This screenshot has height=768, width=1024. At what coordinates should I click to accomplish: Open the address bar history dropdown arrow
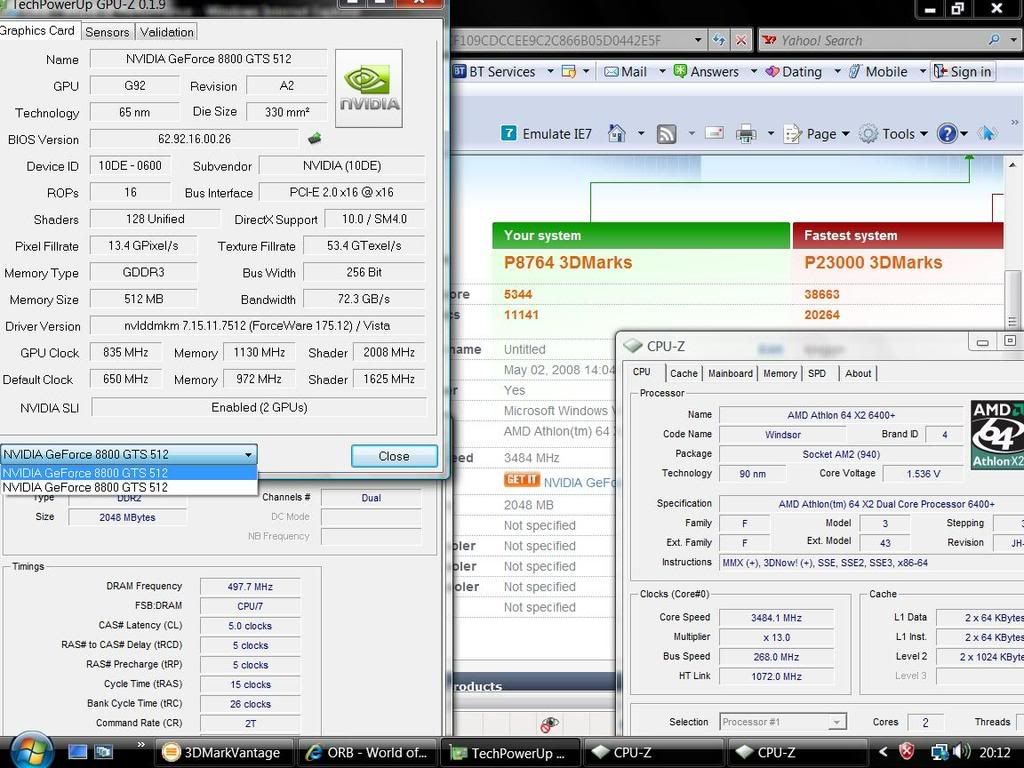point(697,40)
